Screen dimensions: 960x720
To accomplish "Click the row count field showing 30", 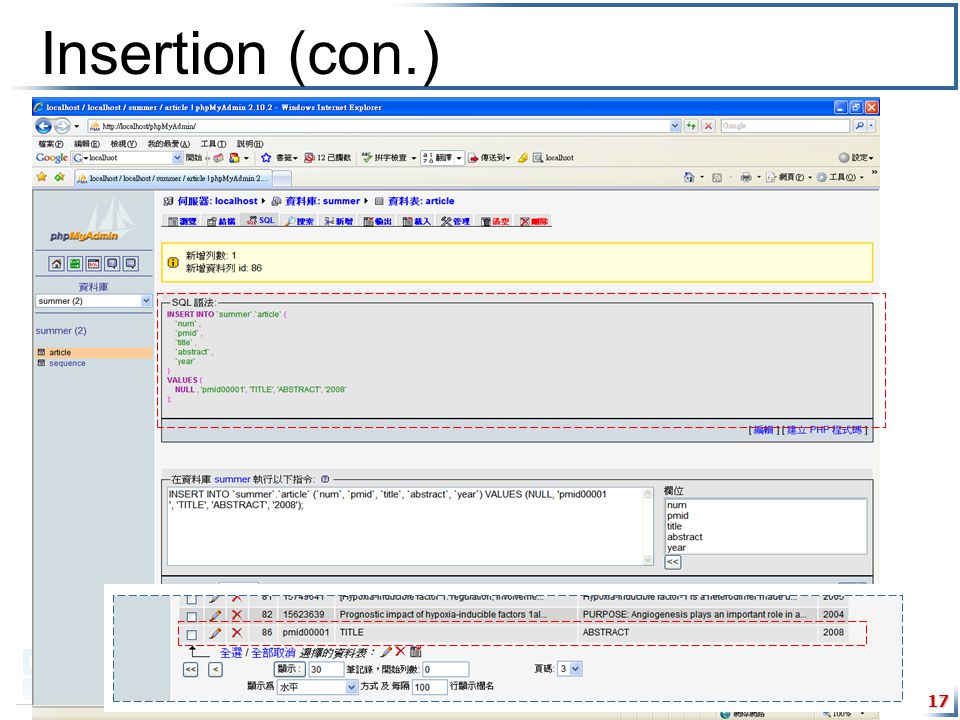I will (x=326, y=669).
